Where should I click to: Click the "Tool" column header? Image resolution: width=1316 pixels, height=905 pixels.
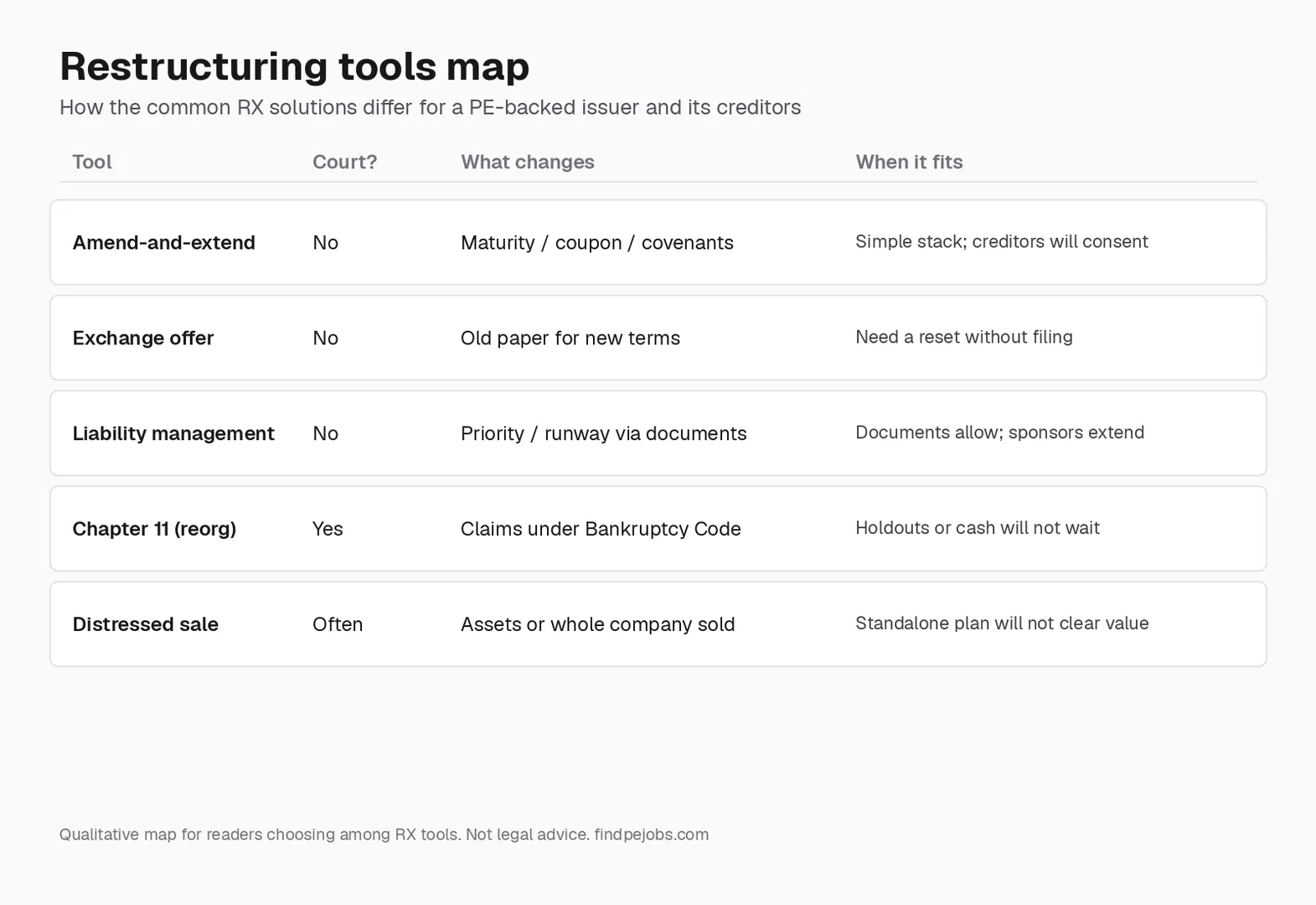92,162
